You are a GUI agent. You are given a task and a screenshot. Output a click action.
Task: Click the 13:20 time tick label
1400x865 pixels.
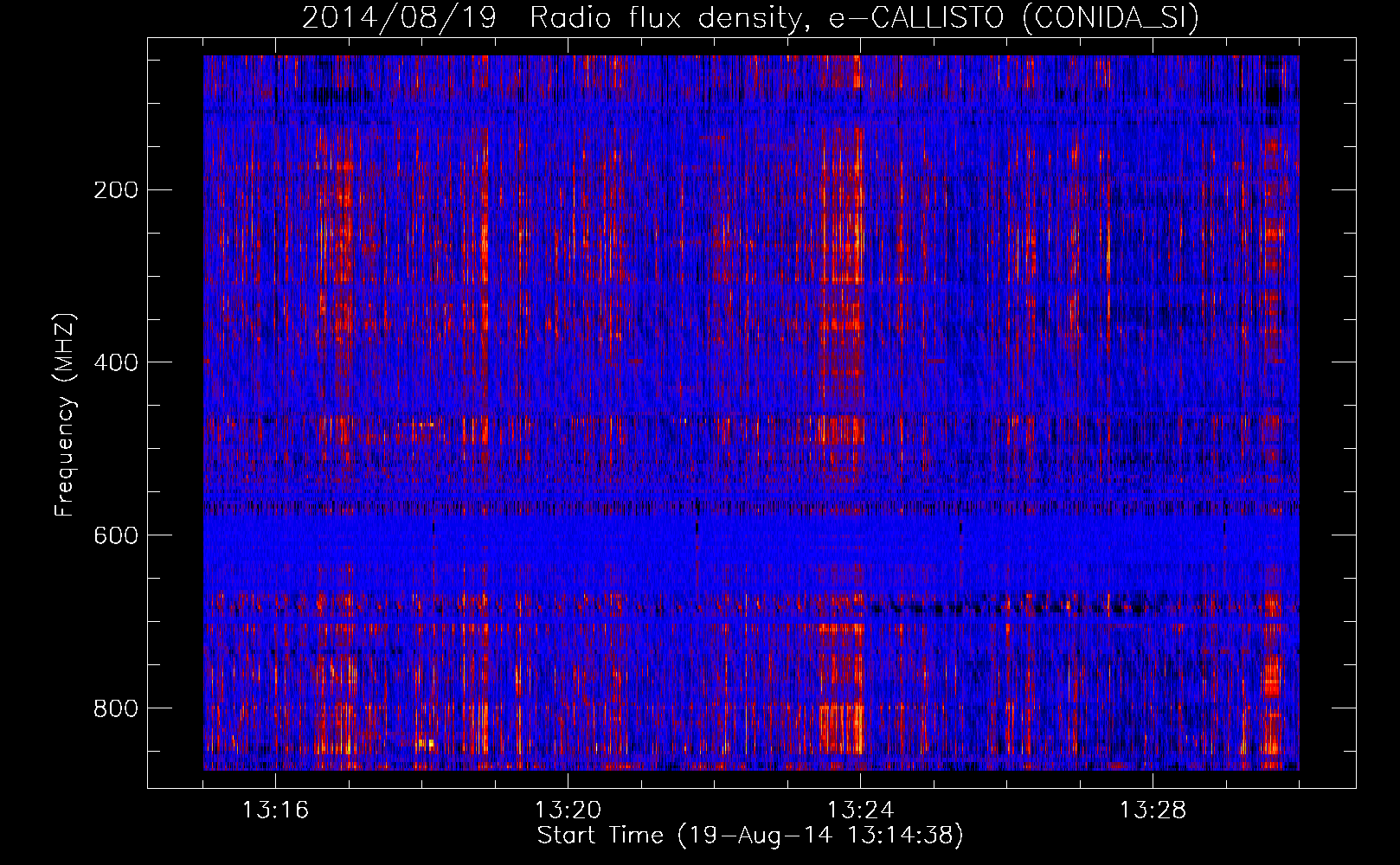coord(568,811)
